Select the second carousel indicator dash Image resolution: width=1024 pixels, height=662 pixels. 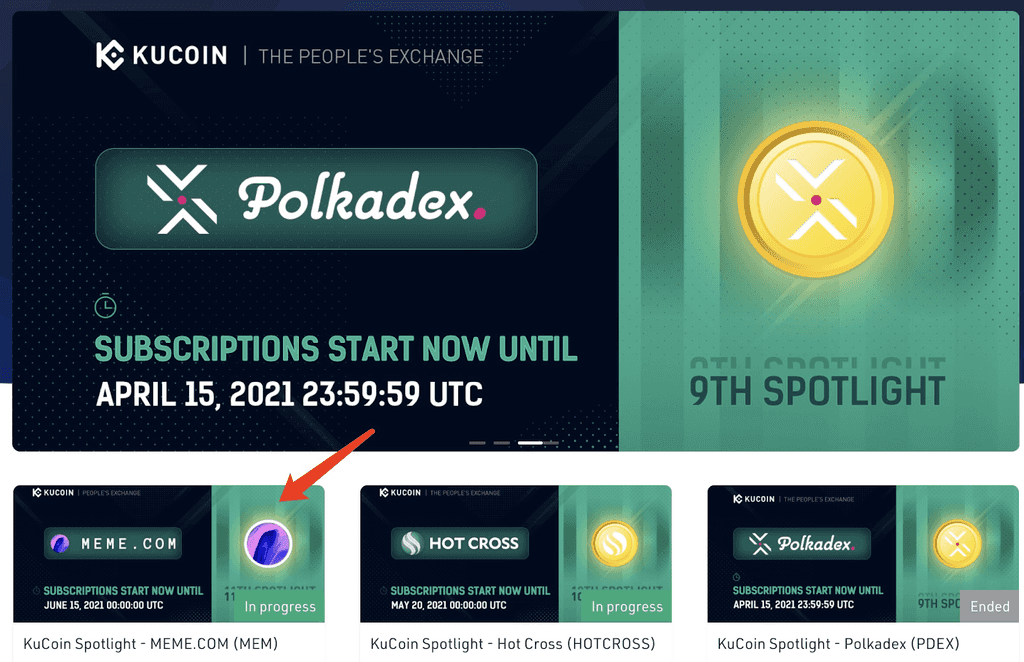[502, 443]
